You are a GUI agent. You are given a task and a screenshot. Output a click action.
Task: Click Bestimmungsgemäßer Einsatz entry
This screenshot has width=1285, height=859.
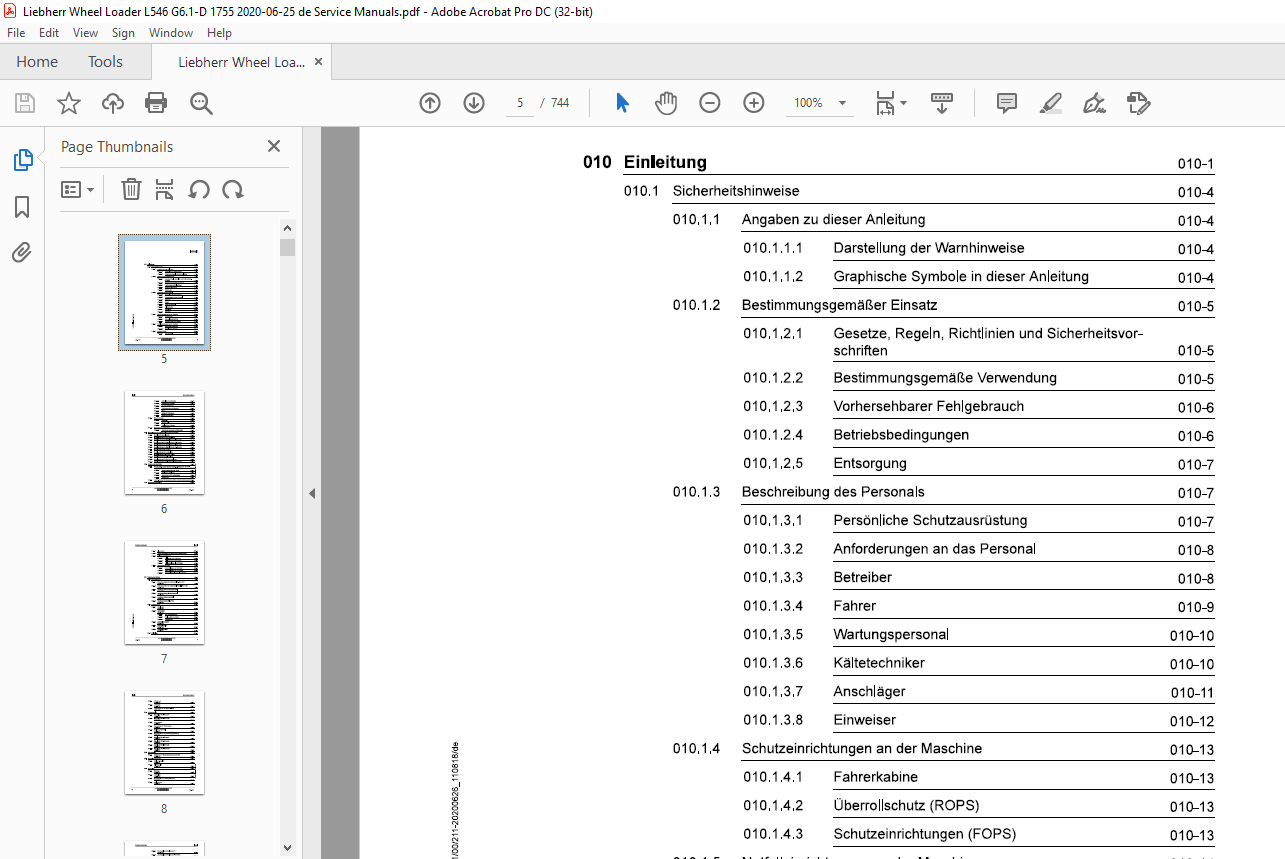840,305
